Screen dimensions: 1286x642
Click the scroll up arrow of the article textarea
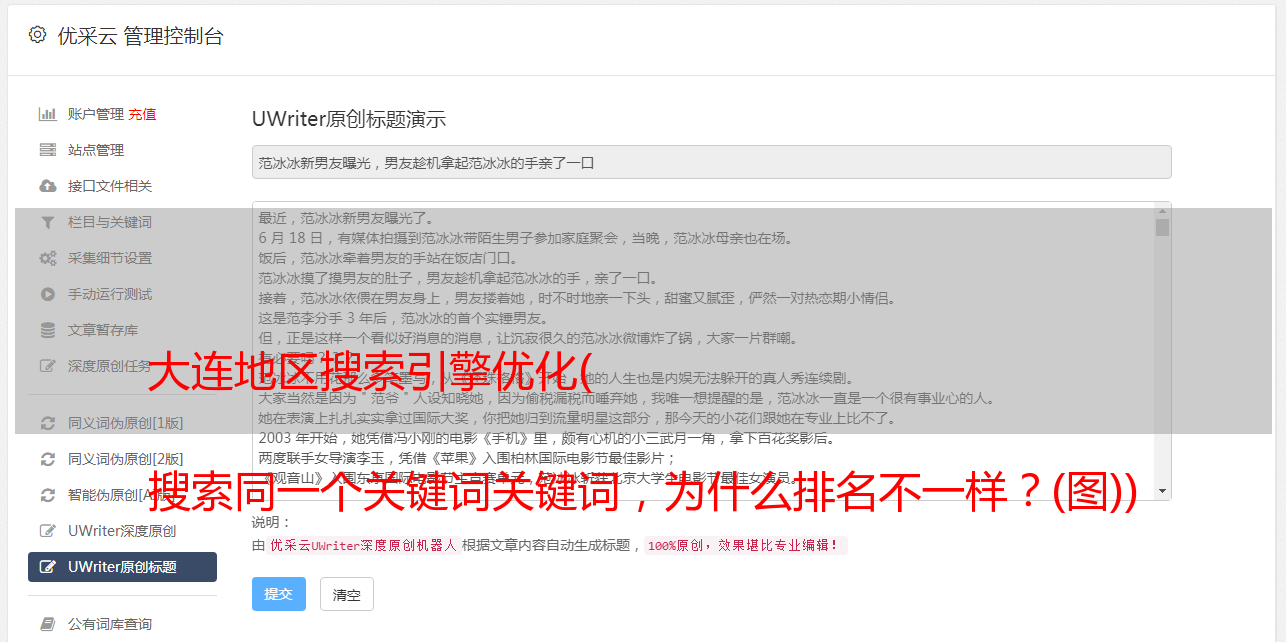click(x=1162, y=211)
